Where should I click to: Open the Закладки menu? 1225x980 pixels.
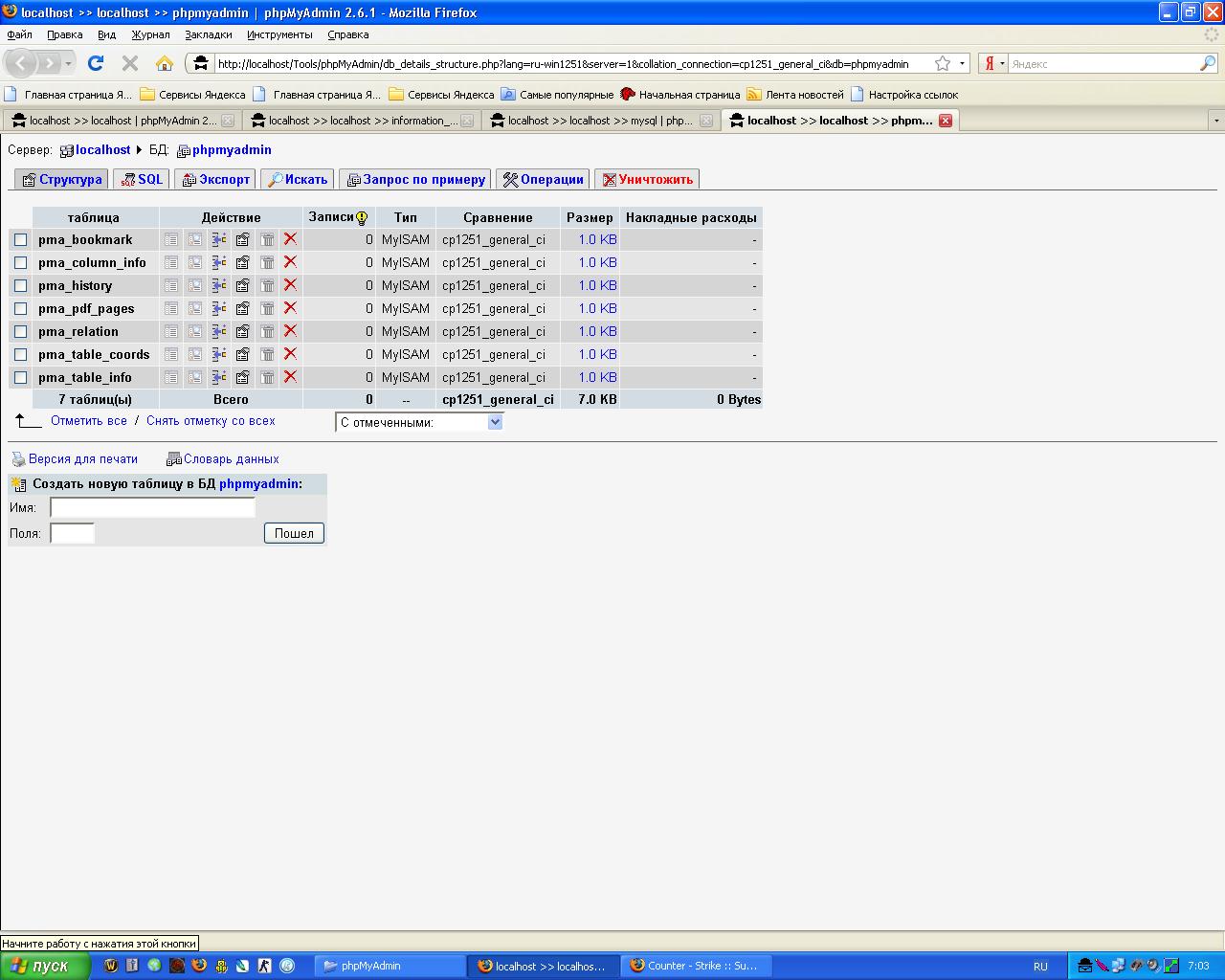coord(209,34)
